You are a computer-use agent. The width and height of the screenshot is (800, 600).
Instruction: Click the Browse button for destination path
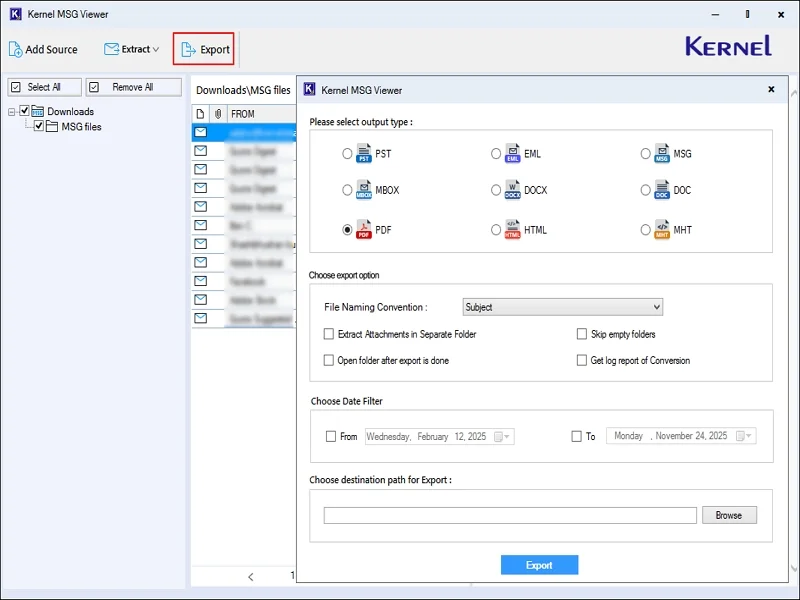pyautogui.click(x=729, y=514)
